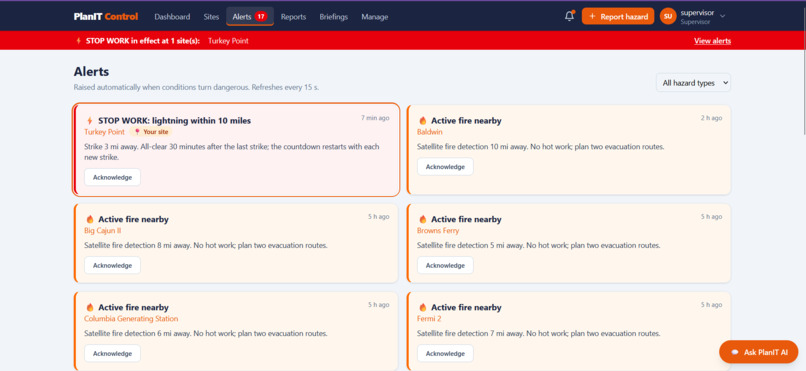Click the STOP WORK in effect banner text
This screenshot has height=371, width=806.
[x=143, y=41]
